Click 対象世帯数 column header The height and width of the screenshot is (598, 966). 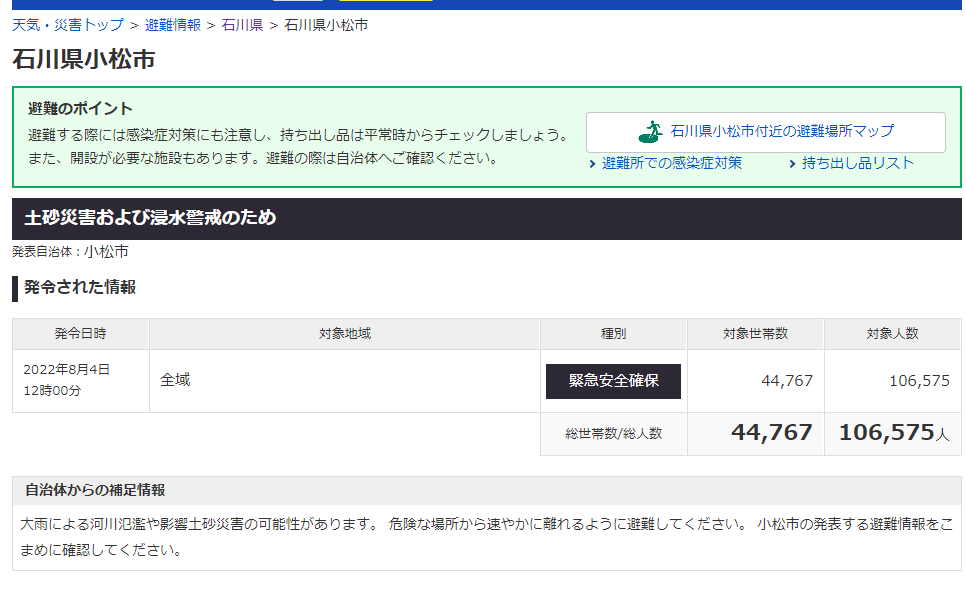(x=756, y=334)
